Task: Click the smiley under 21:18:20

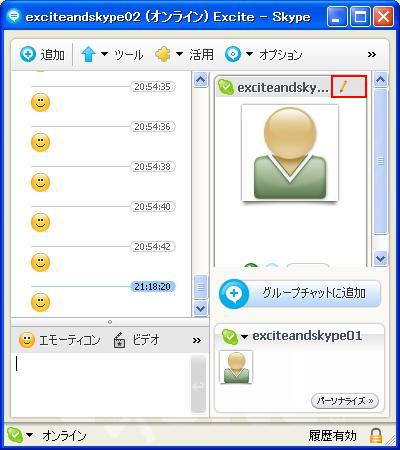Action: click(x=40, y=302)
